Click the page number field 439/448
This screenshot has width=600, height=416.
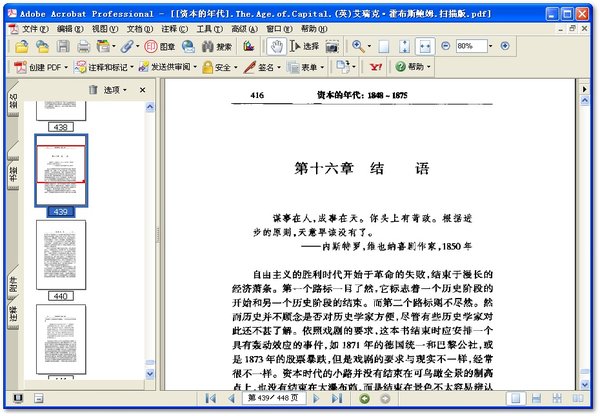(273, 398)
